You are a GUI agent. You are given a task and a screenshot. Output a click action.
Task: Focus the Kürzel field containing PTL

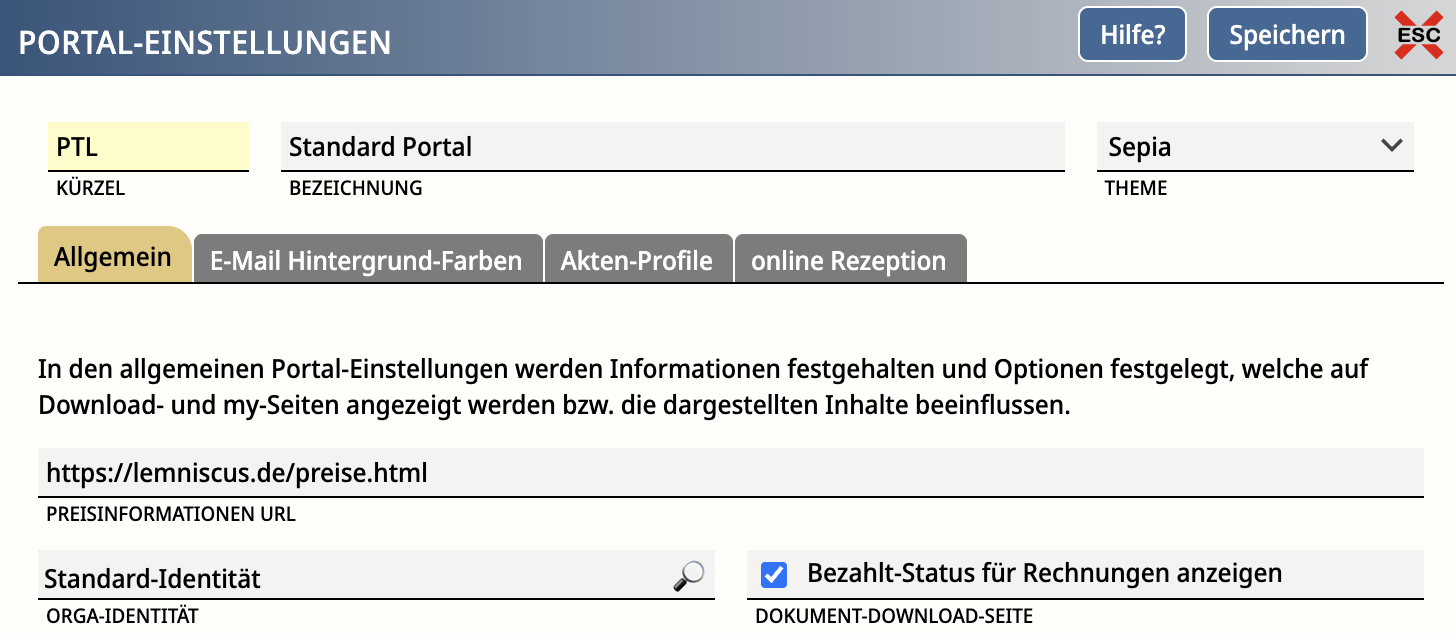148,147
